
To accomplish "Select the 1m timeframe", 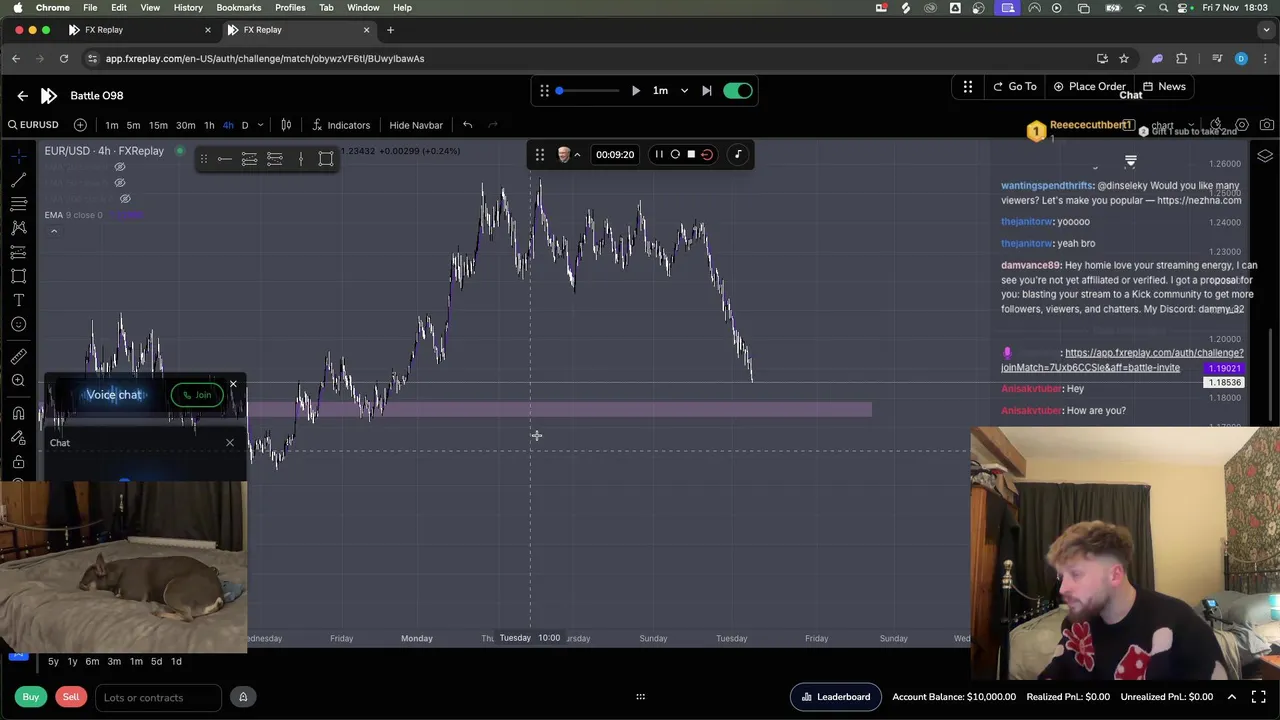I will click(x=112, y=125).
